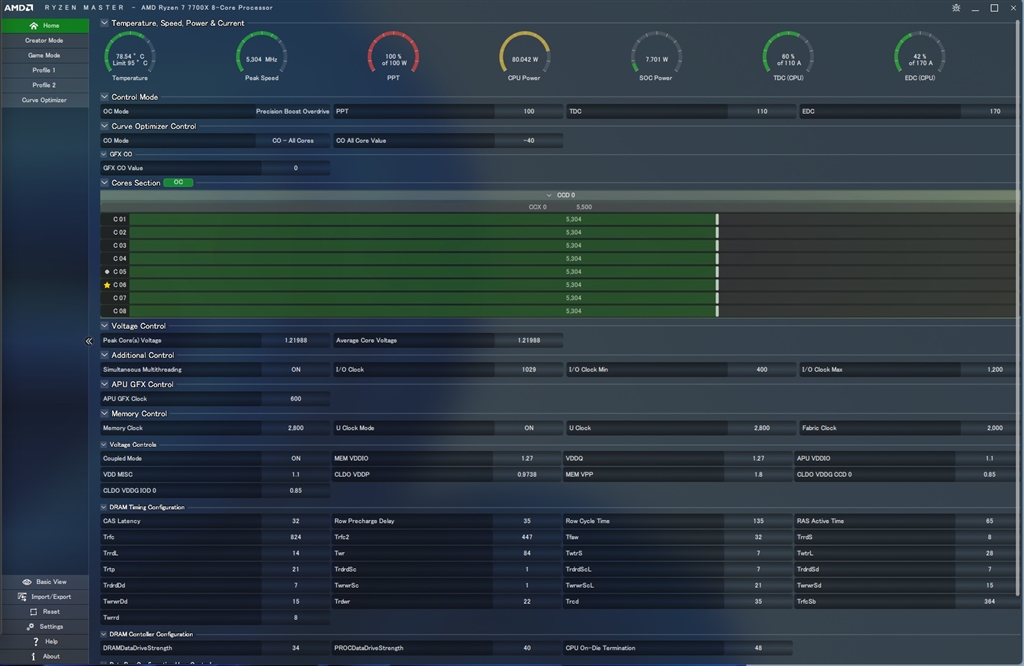This screenshot has width=1024, height=666.
Task: Click Simultaneous Multithreading ON value
Action: (x=296, y=370)
